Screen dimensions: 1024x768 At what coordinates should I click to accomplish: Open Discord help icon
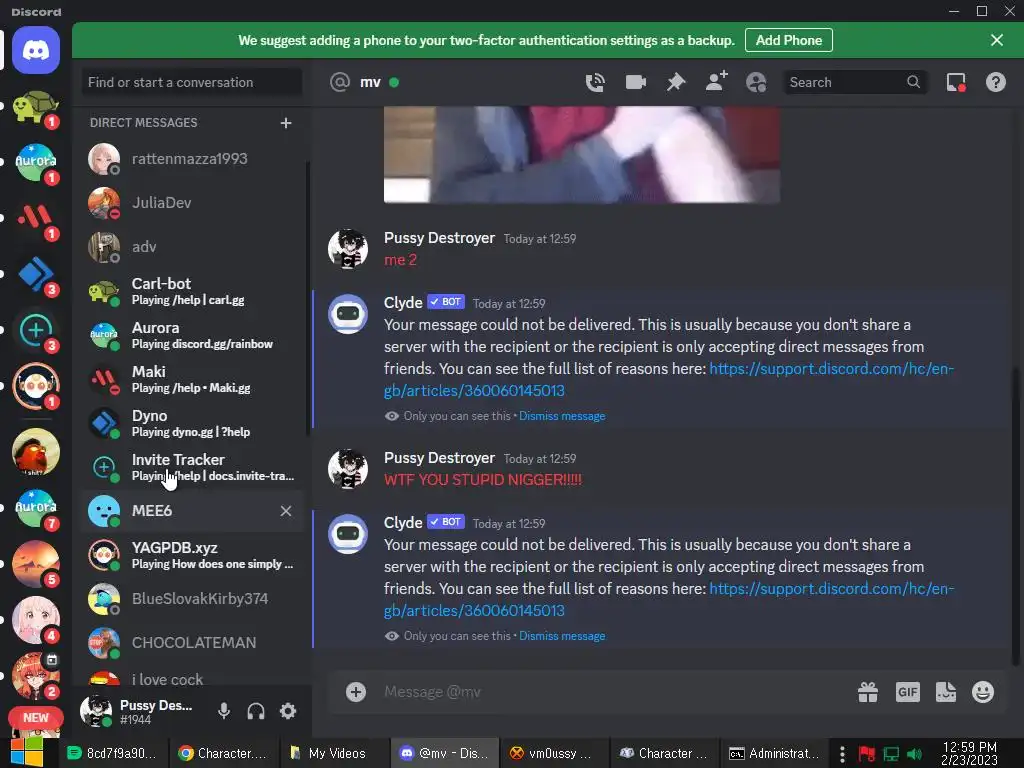(x=995, y=82)
